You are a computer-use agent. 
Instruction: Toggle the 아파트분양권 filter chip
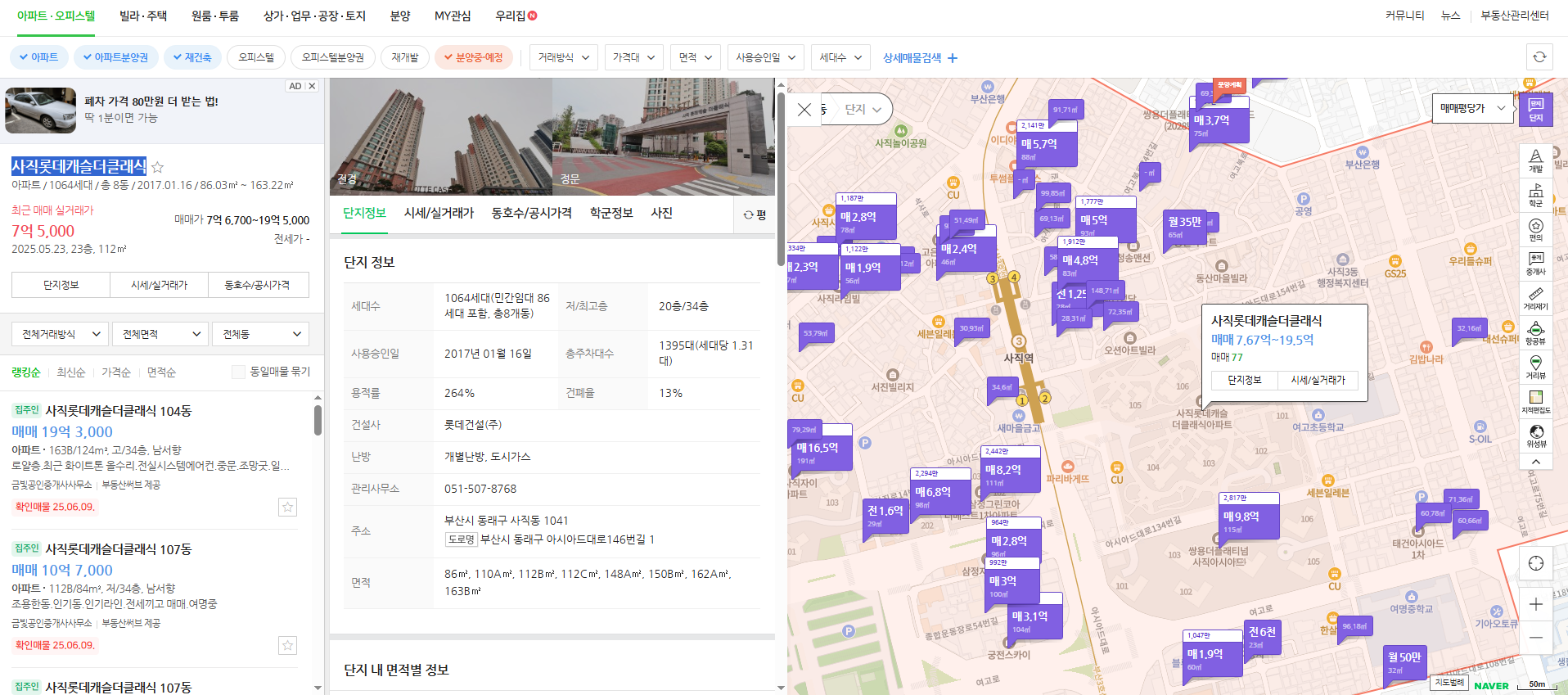click(x=115, y=57)
